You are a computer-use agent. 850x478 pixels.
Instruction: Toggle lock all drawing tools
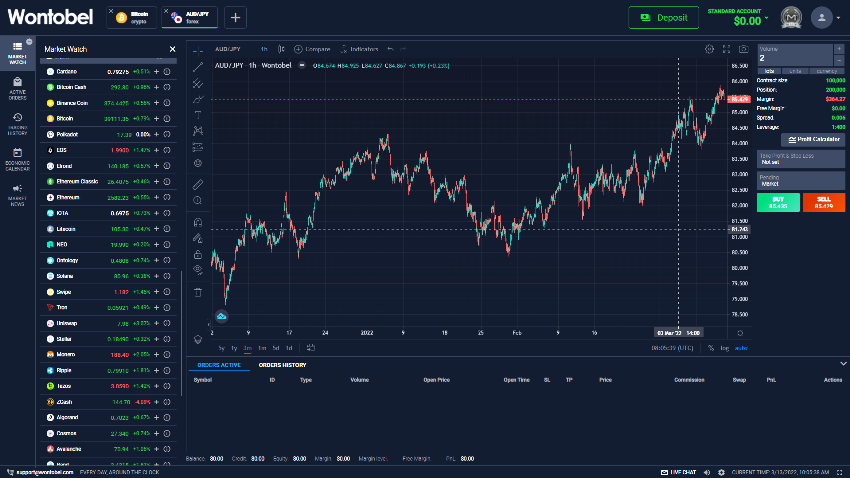point(198,254)
